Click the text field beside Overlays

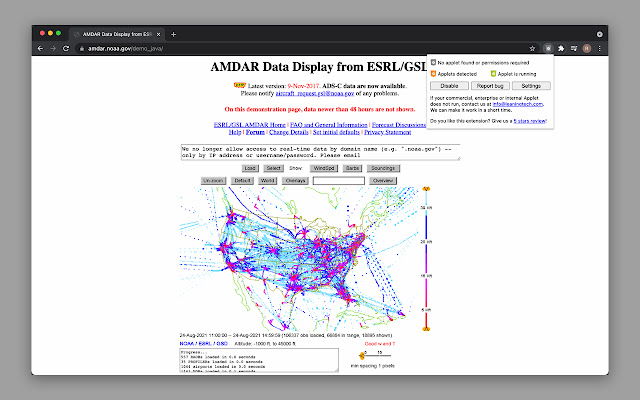[338, 181]
